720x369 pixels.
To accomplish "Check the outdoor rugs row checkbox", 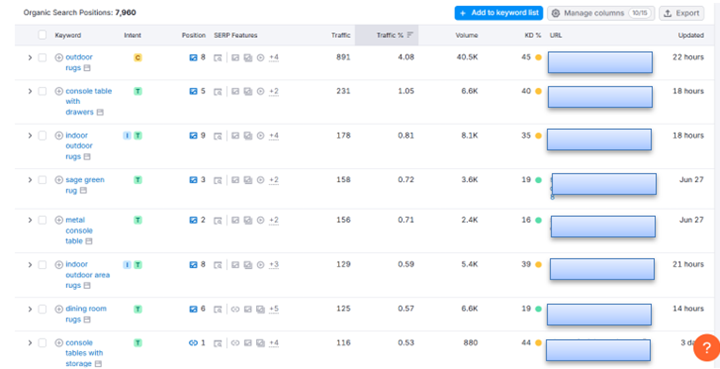I will pyautogui.click(x=42, y=57).
